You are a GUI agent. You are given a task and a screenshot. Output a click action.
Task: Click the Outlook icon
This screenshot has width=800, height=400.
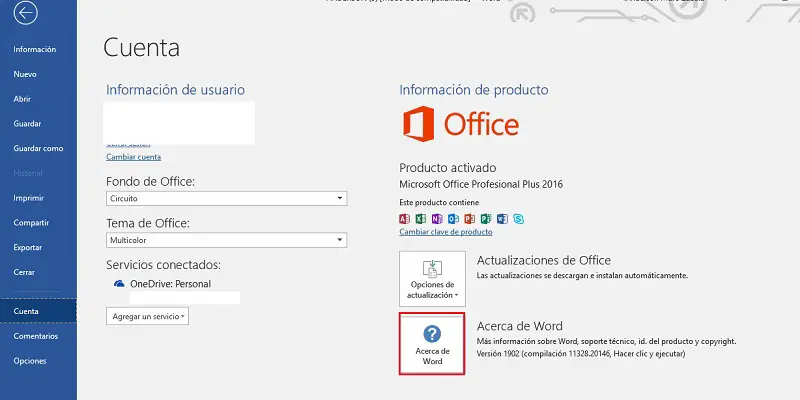click(x=453, y=219)
